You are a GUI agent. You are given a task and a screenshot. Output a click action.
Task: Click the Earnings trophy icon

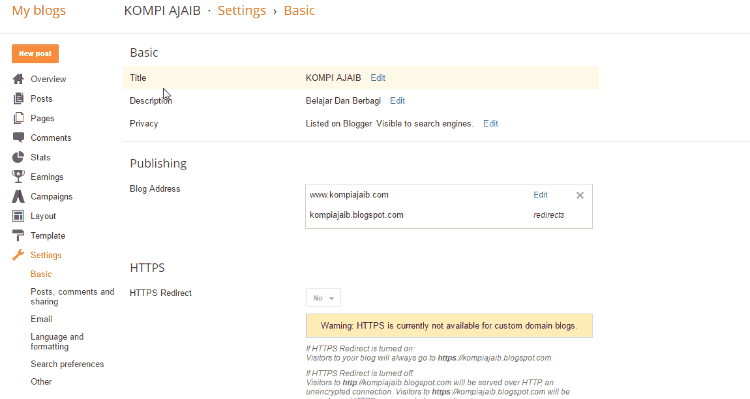click(x=18, y=177)
